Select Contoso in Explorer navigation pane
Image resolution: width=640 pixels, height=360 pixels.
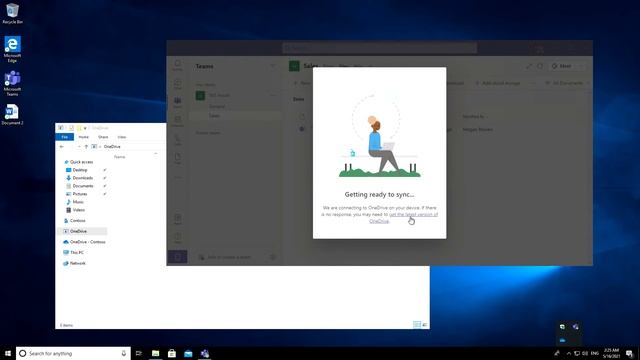tap(77, 220)
